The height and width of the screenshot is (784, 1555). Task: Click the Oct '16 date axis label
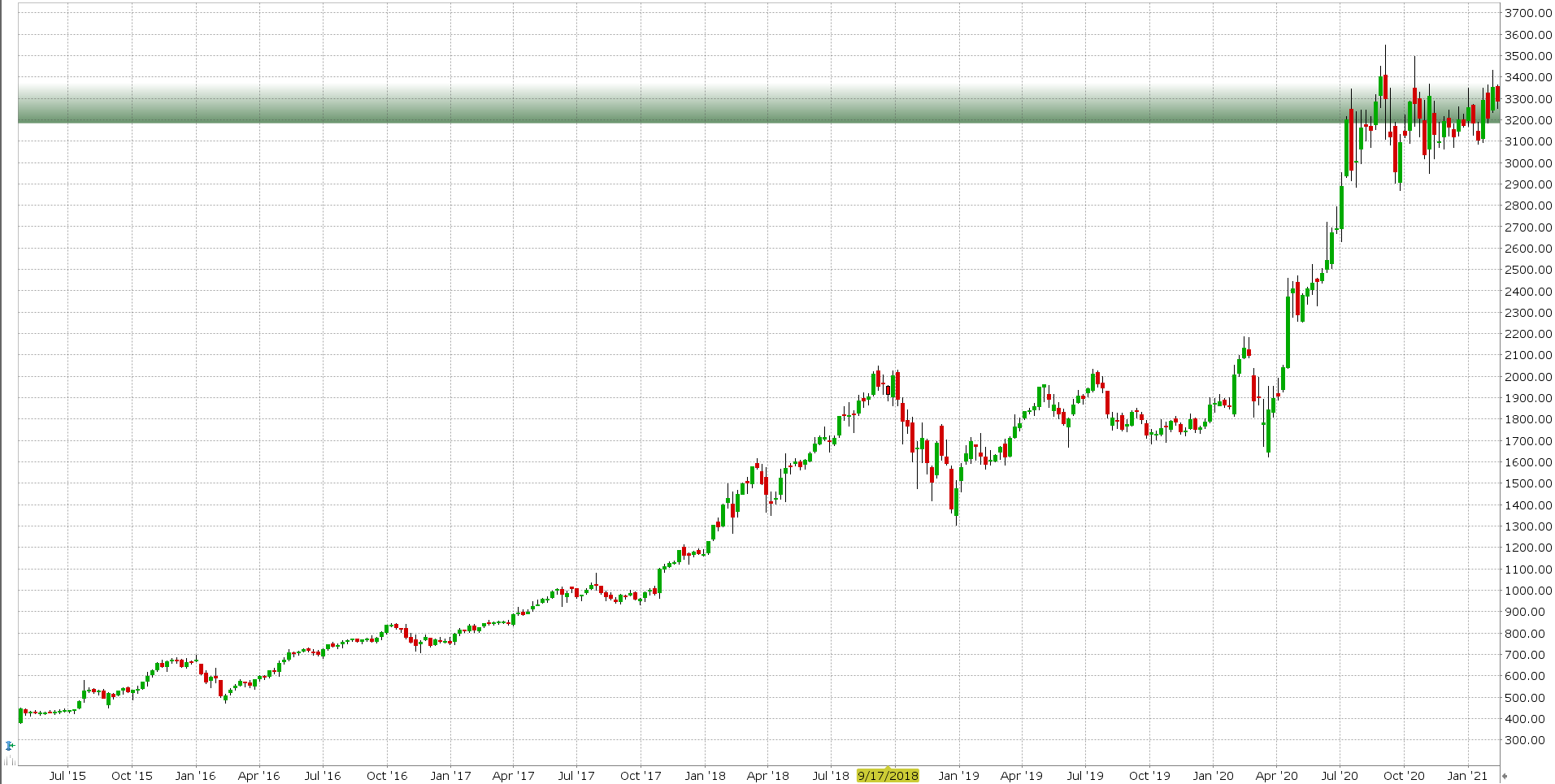click(387, 775)
